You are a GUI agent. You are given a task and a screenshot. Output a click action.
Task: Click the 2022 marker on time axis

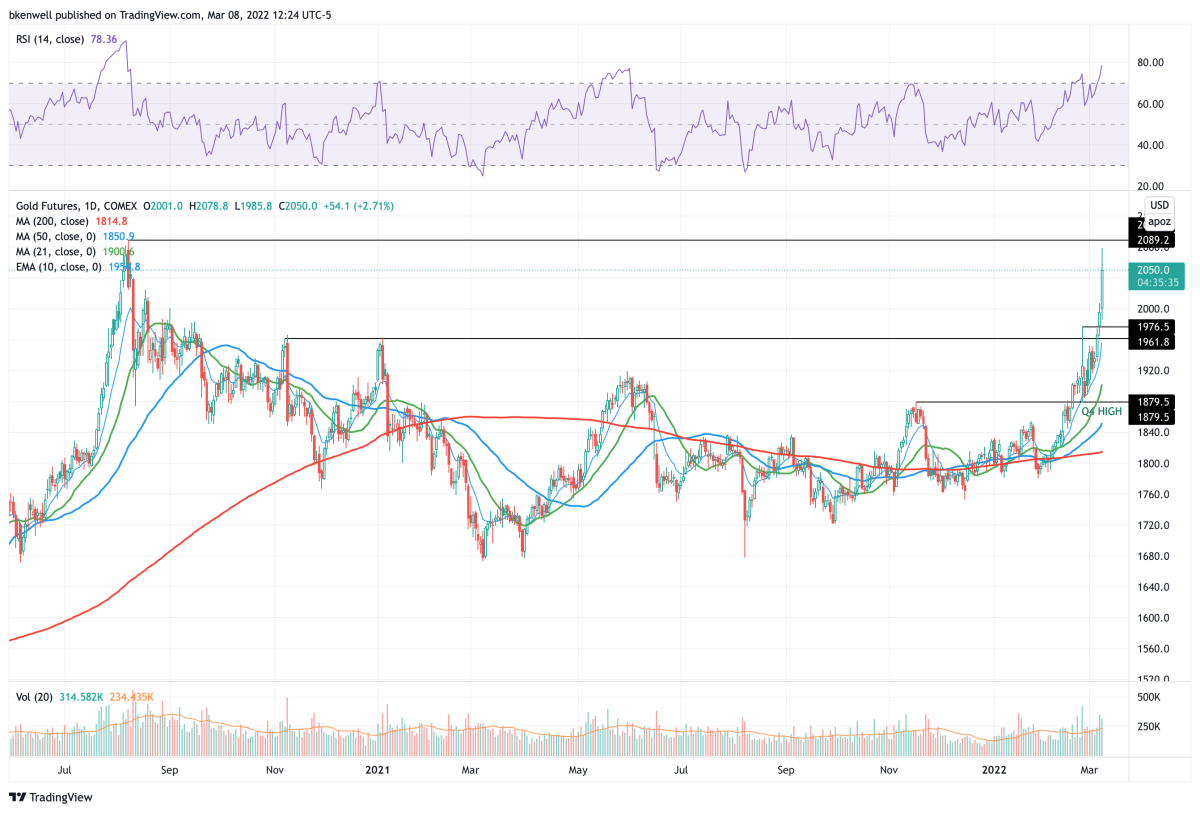992,770
